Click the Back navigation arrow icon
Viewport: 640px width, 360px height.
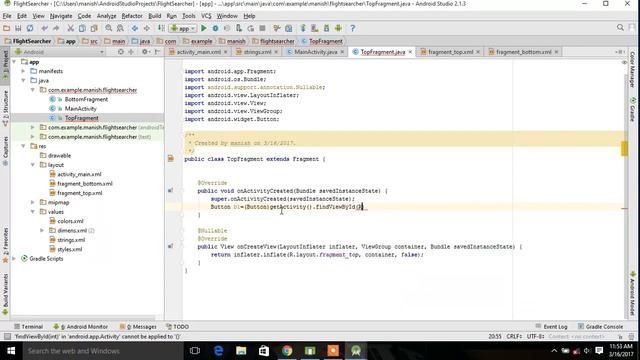[x=135, y=28]
